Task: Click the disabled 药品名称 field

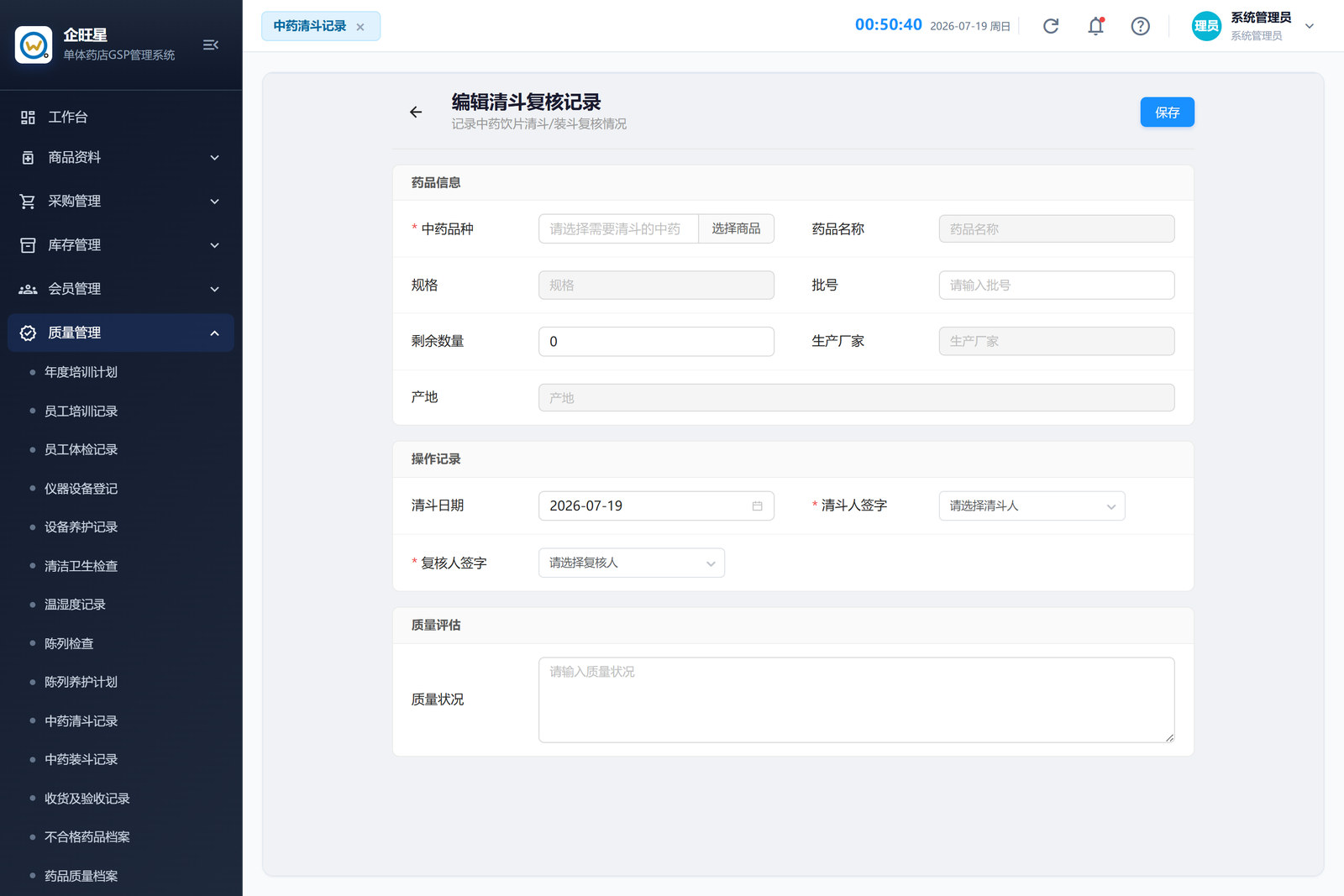Action: point(1057,229)
